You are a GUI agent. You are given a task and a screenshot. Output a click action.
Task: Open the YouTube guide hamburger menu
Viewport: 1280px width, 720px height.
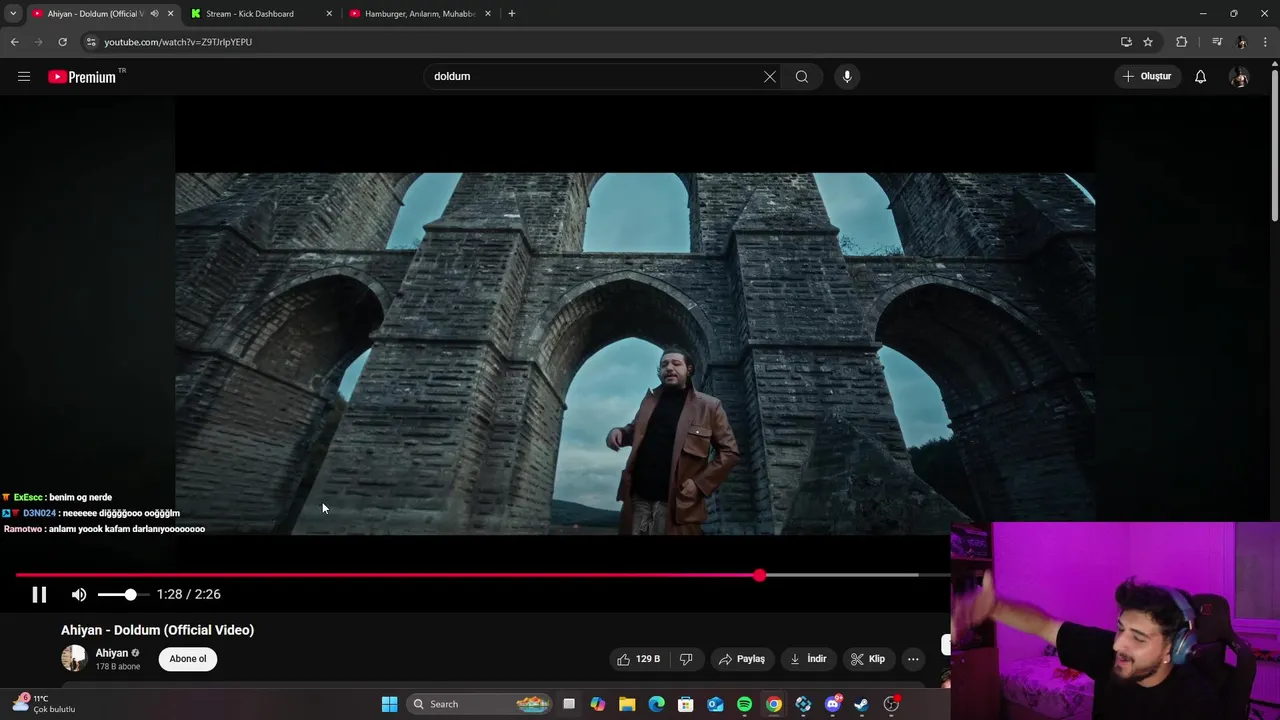click(x=24, y=76)
